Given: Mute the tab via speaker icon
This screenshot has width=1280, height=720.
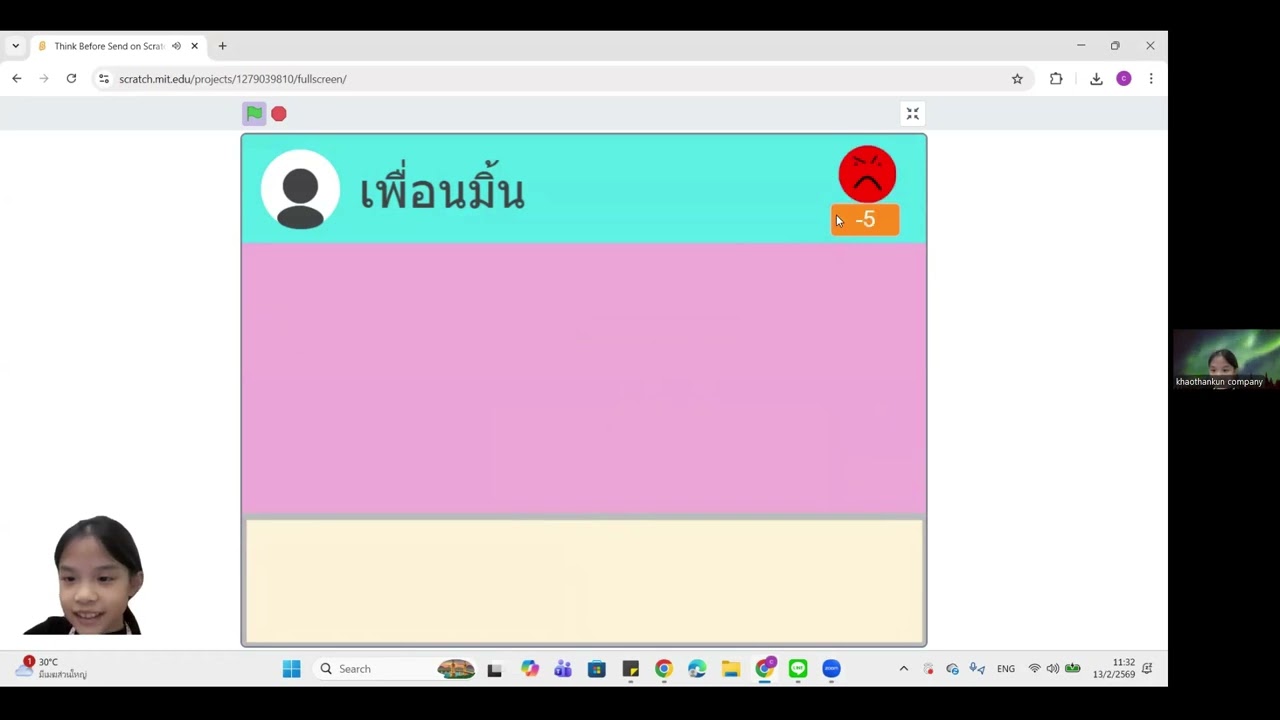Looking at the screenshot, I should coord(176,46).
